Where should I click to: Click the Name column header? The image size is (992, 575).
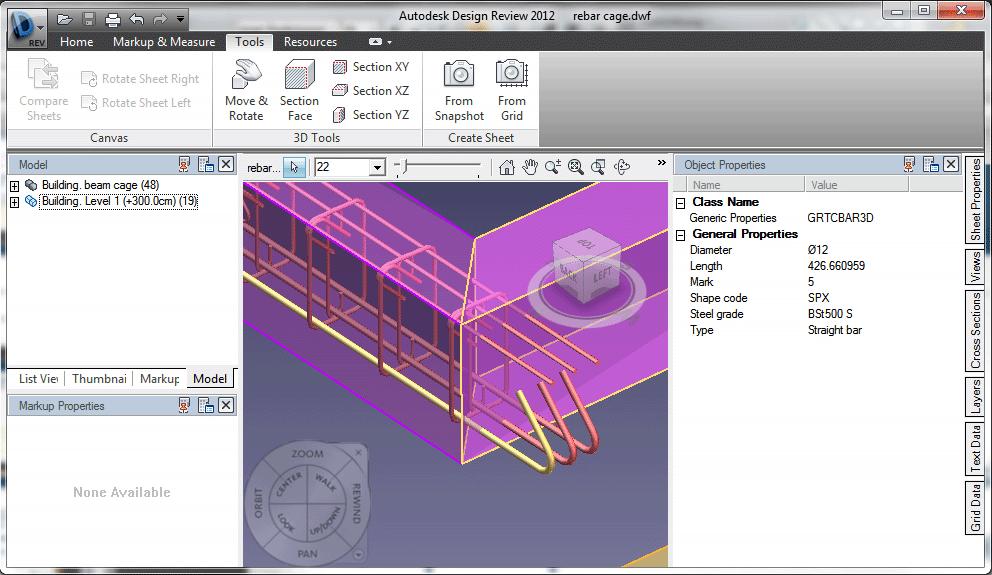745,185
